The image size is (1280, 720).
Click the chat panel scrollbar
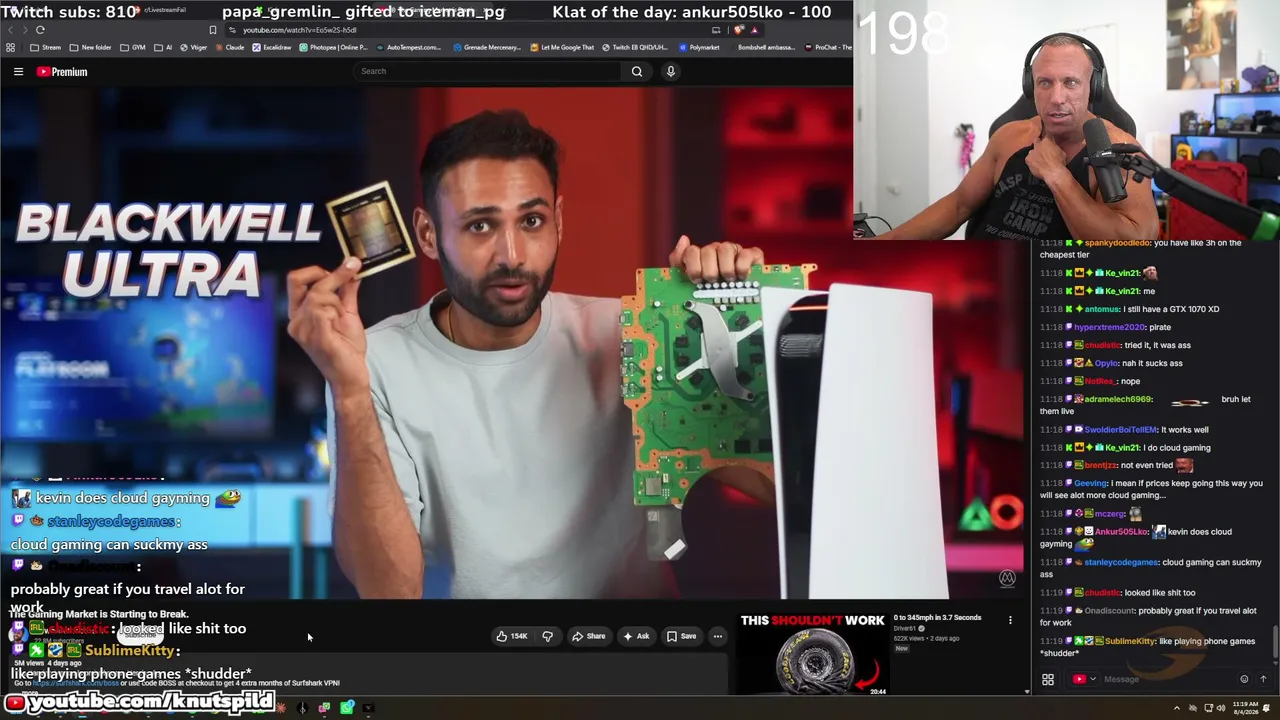click(1275, 640)
